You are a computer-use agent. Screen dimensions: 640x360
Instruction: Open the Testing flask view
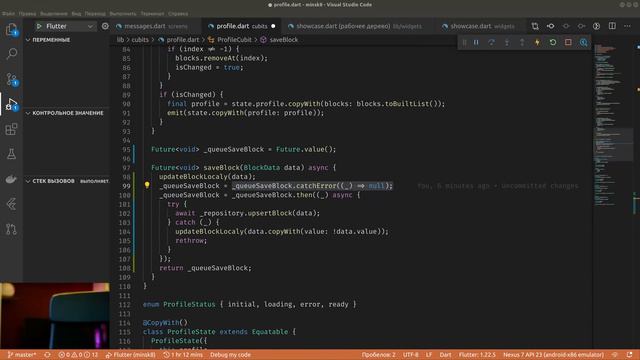click(x=11, y=154)
